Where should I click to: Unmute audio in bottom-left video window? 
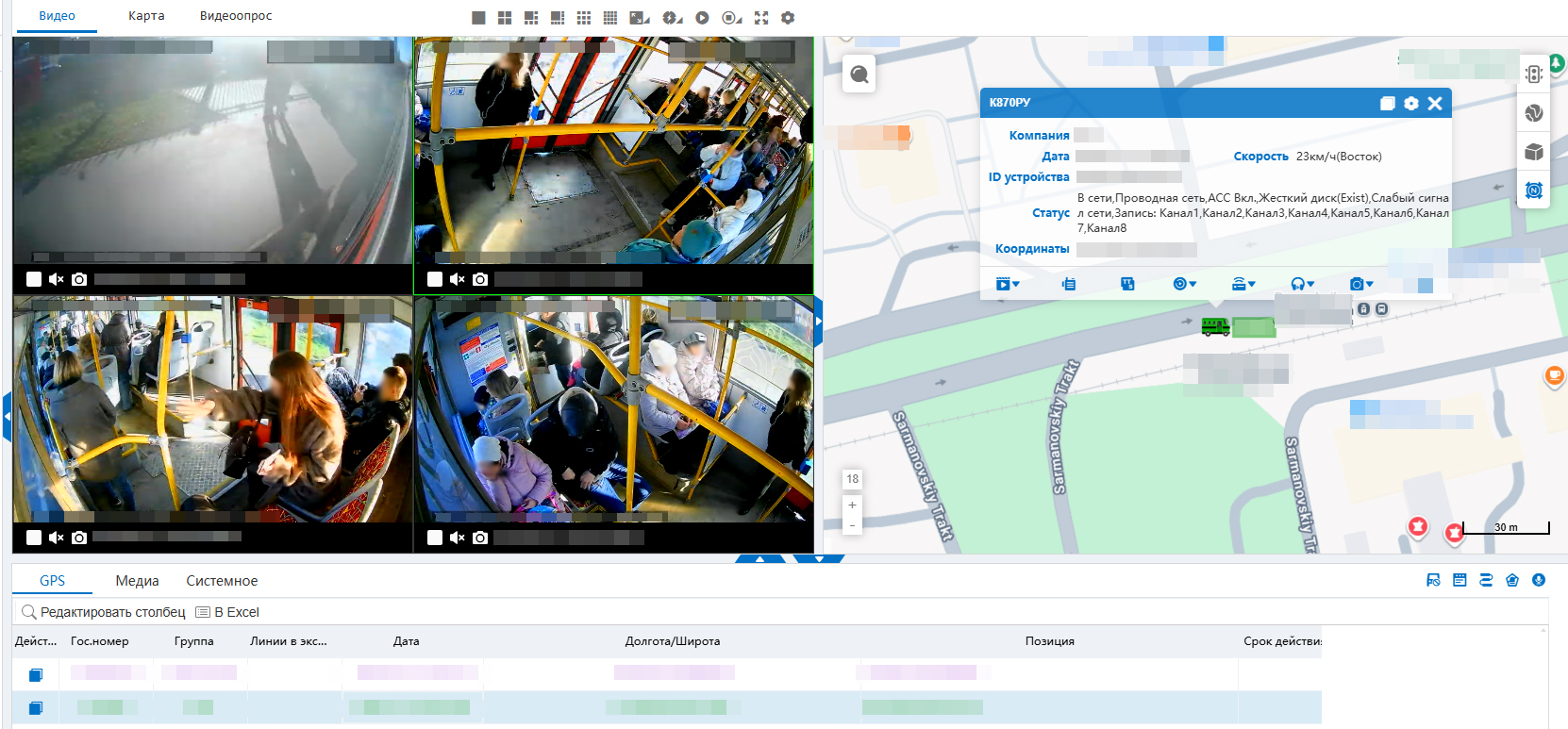pos(57,538)
